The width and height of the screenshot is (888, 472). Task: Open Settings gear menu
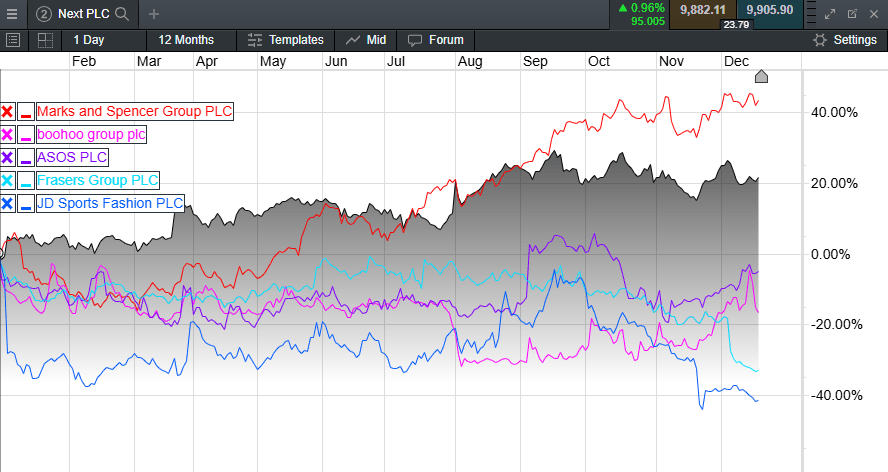click(x=845, y=40)
